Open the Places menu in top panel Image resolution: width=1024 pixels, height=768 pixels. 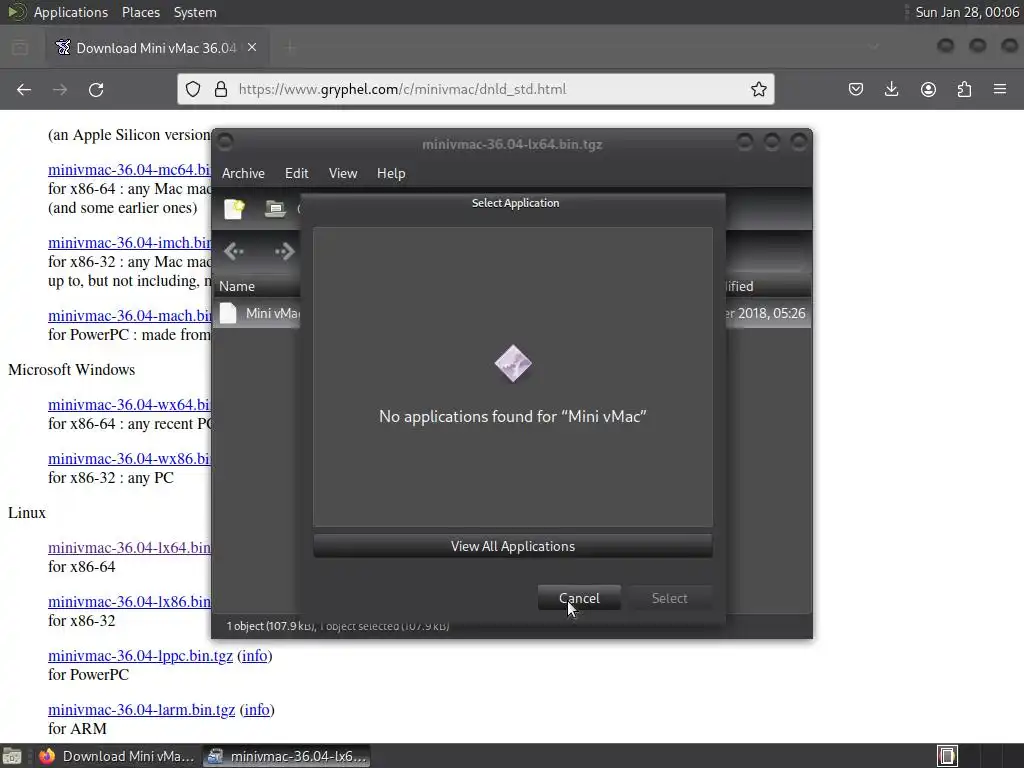[140, 12]
